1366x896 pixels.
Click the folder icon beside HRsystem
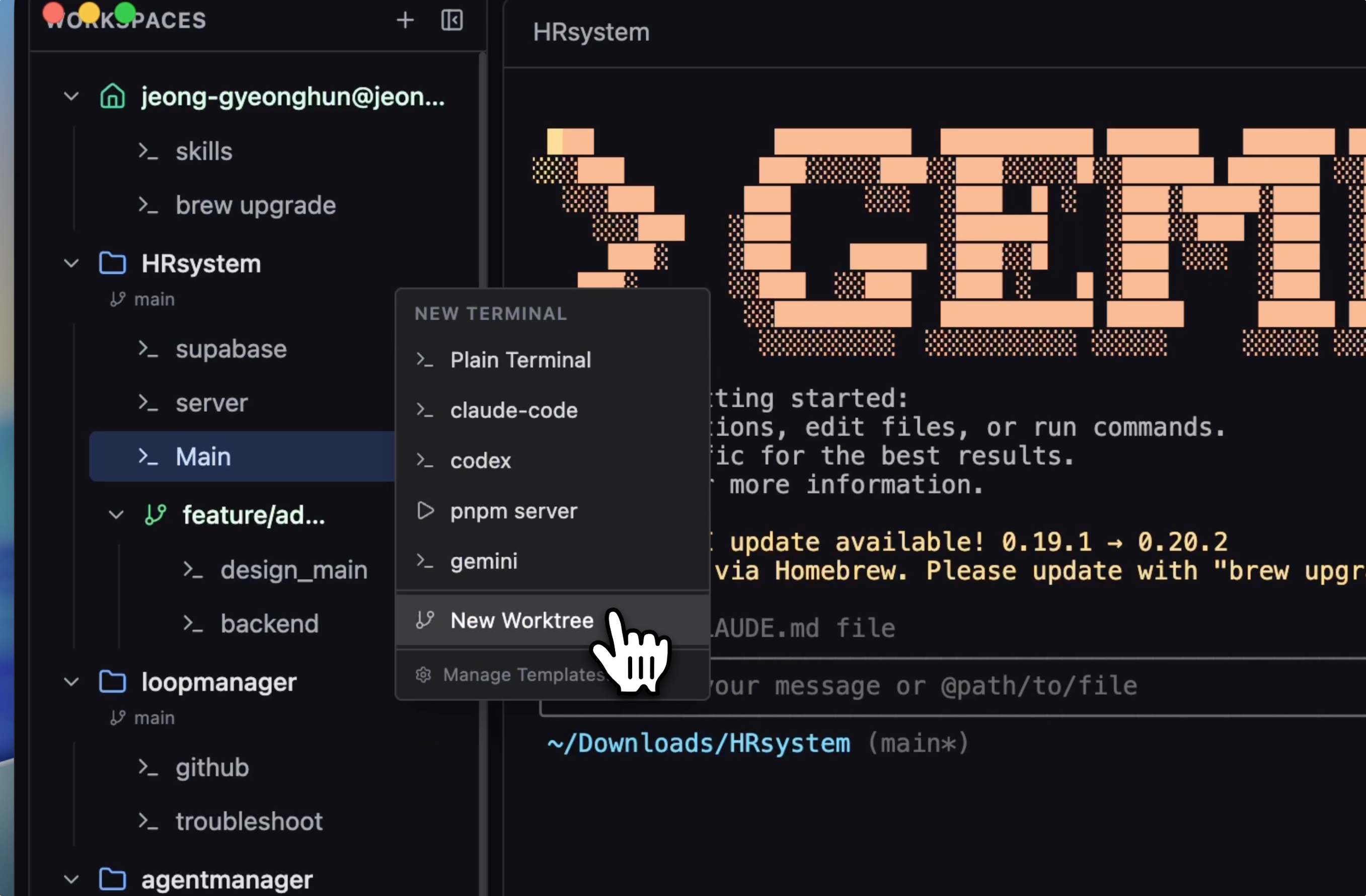[x=113, y=262]
